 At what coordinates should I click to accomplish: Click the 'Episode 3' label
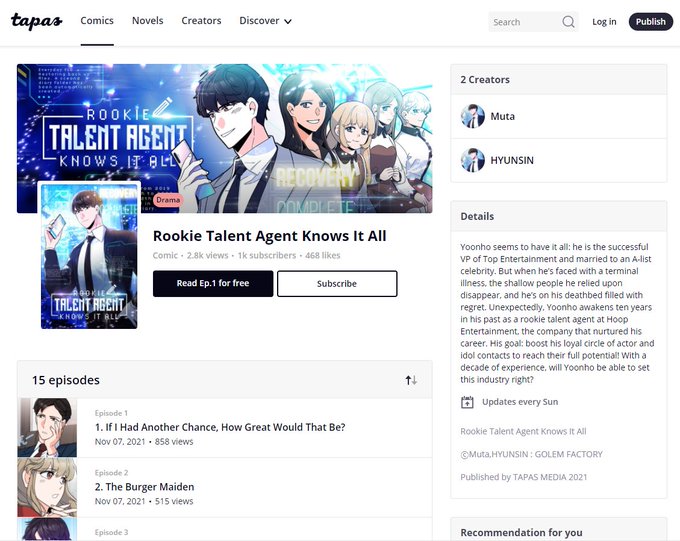point(111,532)
